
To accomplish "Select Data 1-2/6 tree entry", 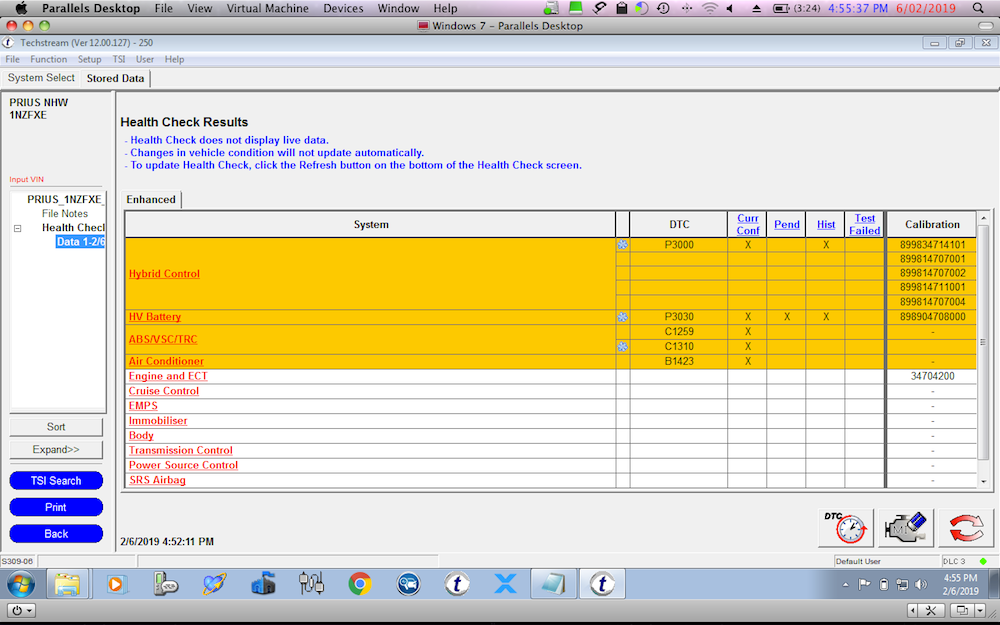I will coord(80,242).
